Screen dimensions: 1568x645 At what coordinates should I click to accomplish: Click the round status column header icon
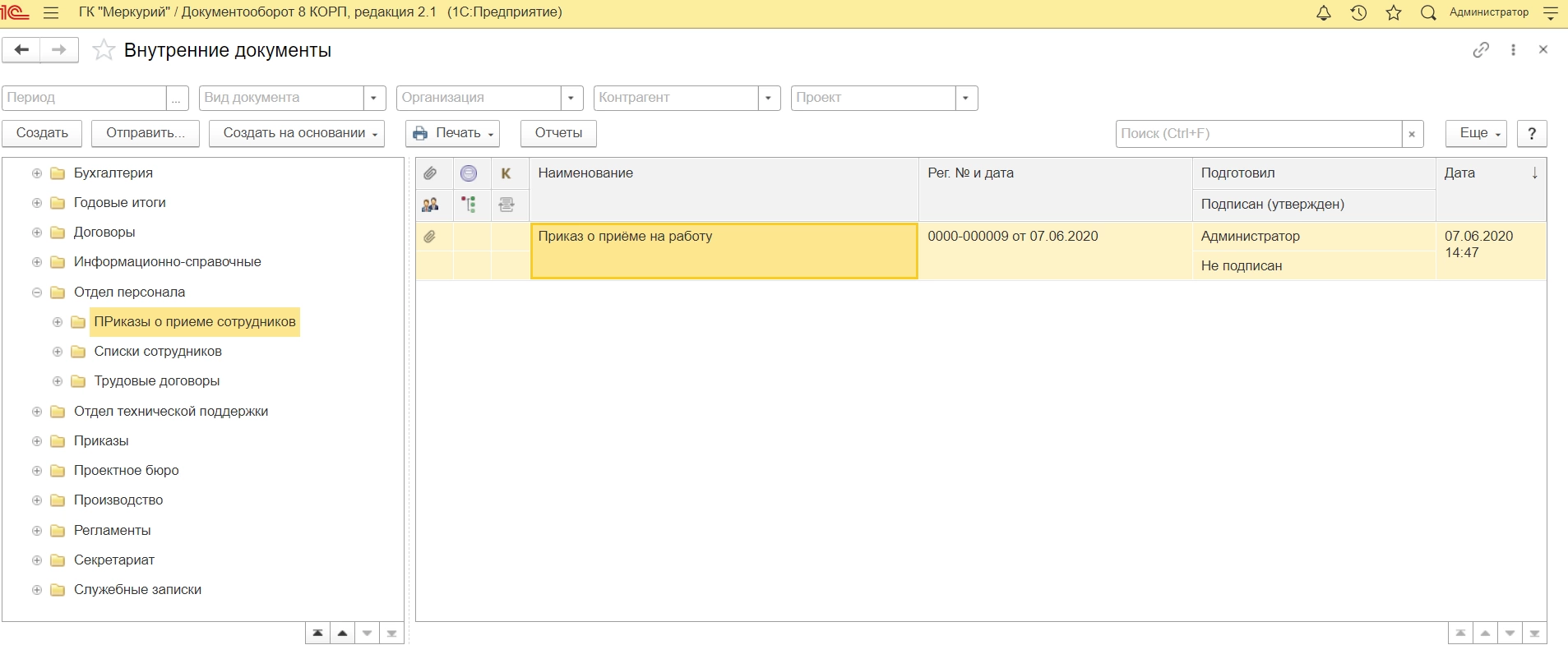pyautogui.click(x=469, y=173)
